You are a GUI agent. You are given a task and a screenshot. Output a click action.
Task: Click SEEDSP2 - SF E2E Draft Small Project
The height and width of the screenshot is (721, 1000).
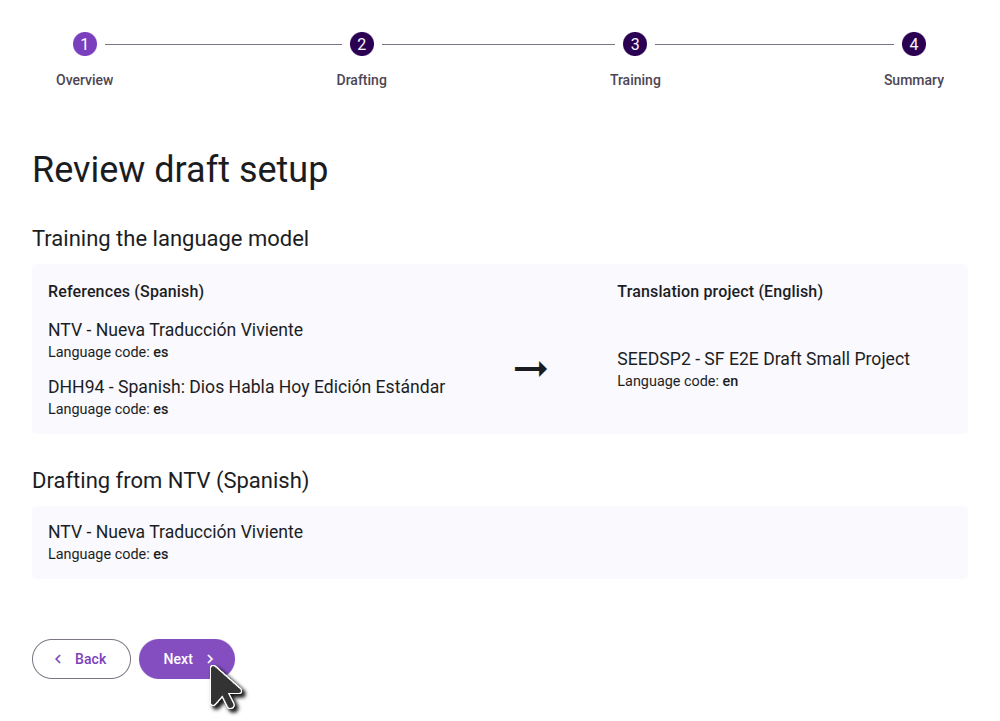click(763, 359)
